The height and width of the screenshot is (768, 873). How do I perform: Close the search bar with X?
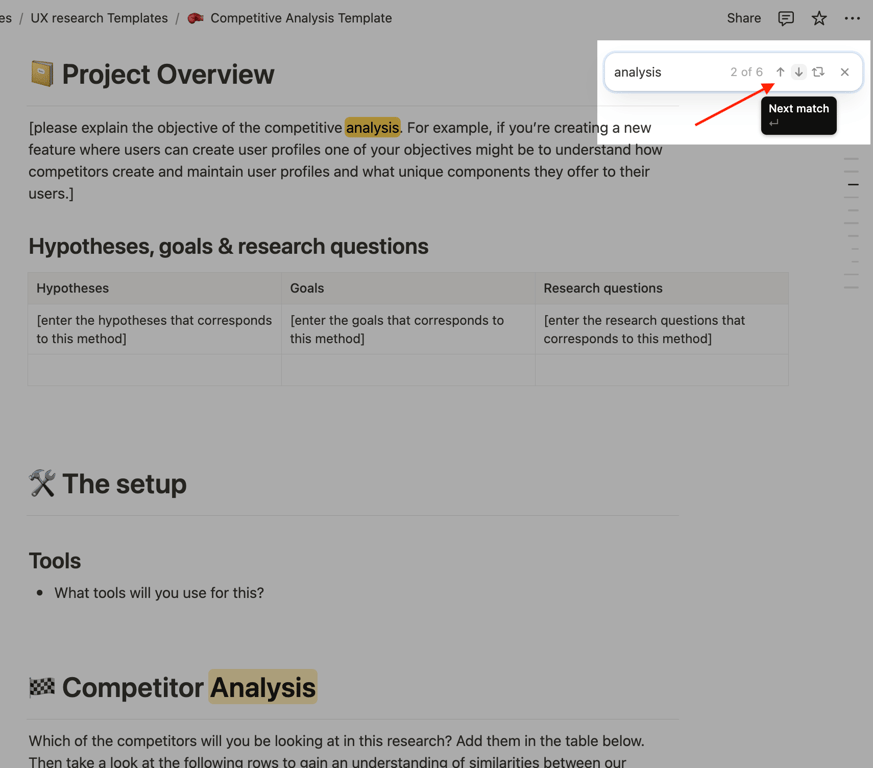click(845, 72)
